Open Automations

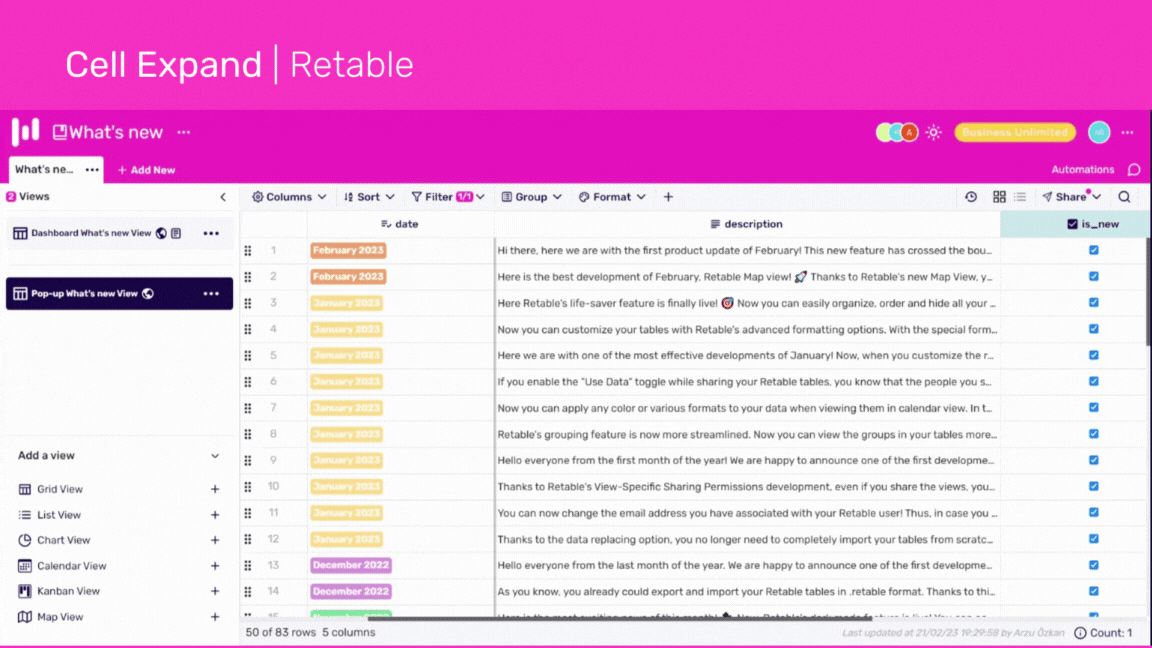coord(1082,170)
